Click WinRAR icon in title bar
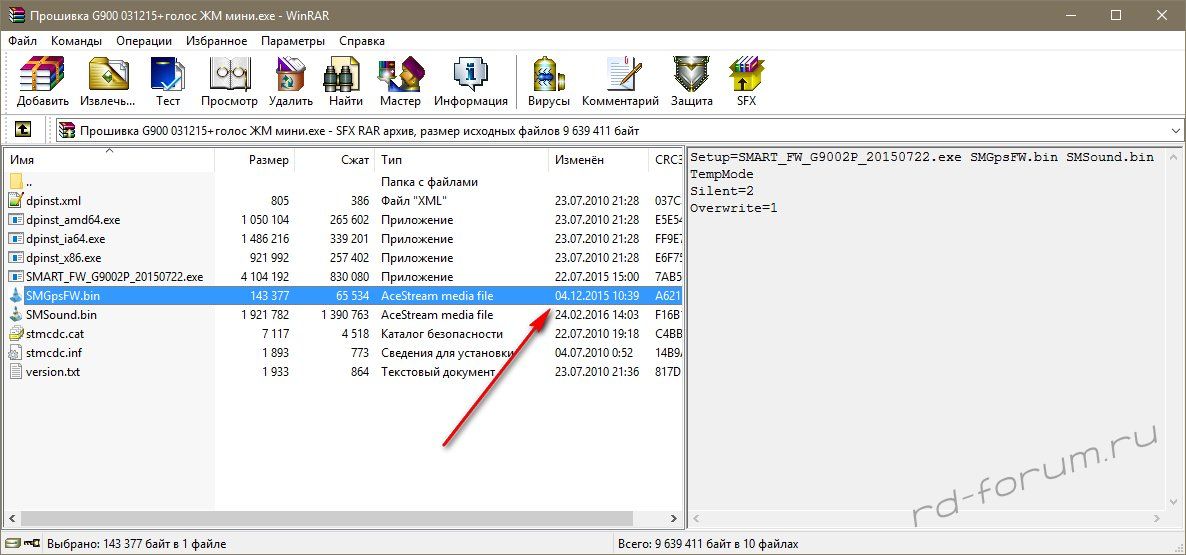Image resolution: width=1186 pixels, height=555 pixels. click(x=16, y=15)
